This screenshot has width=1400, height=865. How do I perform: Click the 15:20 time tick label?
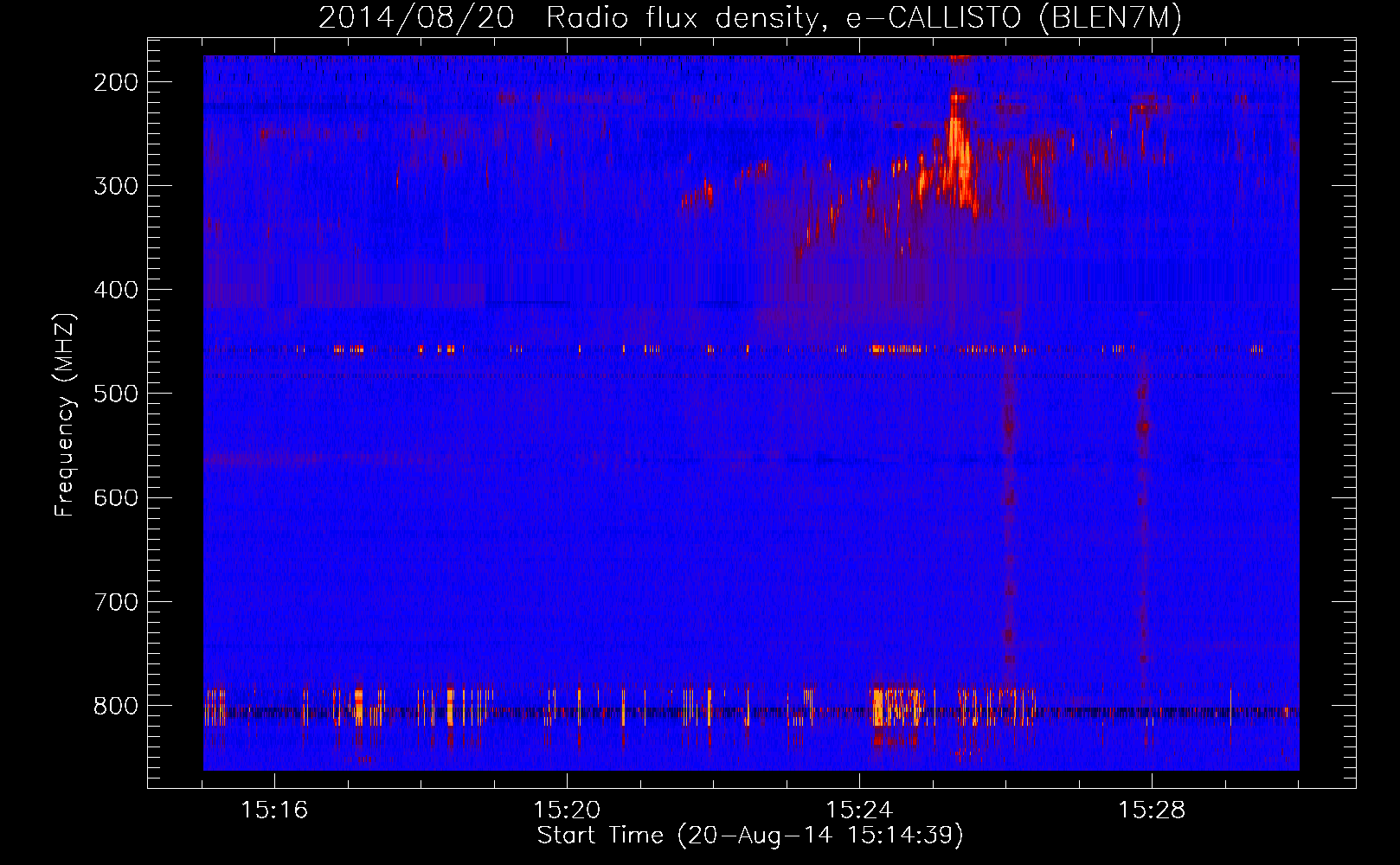coord(567,810)
